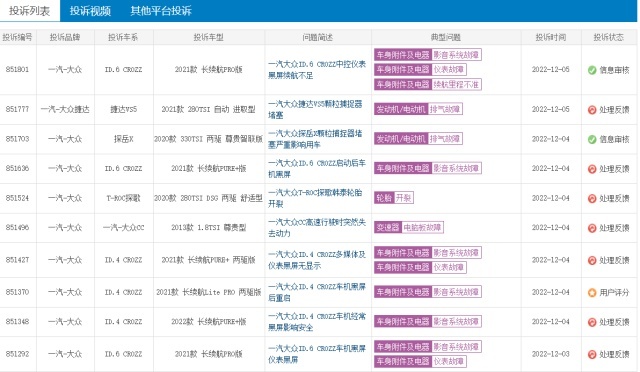Click complaint number 851496
This screenshot has height=372, width=640.
17,227
